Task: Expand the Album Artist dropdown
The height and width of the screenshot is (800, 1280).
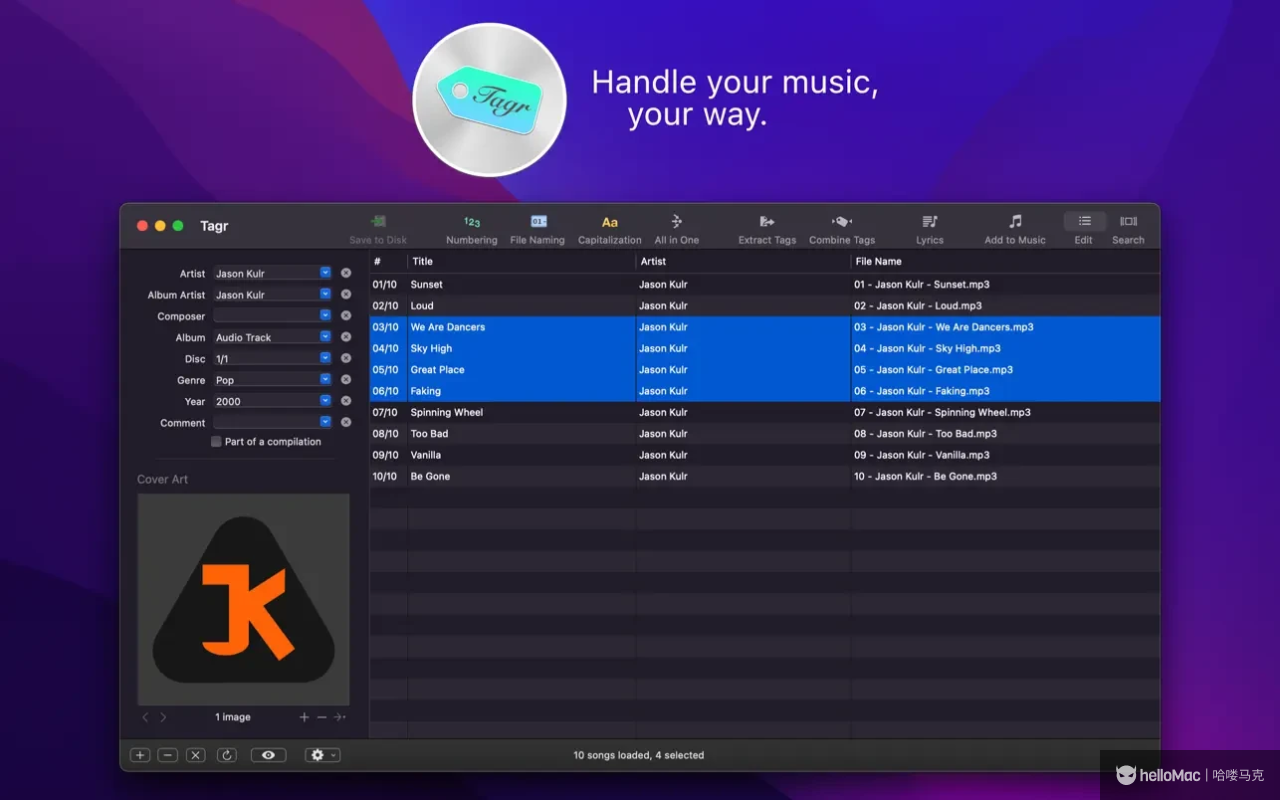Action: coord(325,294)
